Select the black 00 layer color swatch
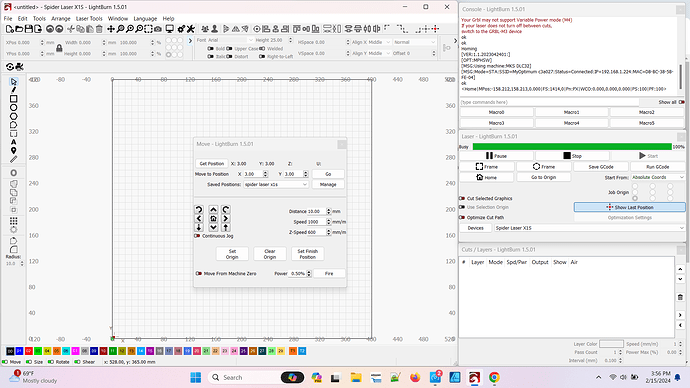The height and width of the screenshot is (388, 690). 10,351
